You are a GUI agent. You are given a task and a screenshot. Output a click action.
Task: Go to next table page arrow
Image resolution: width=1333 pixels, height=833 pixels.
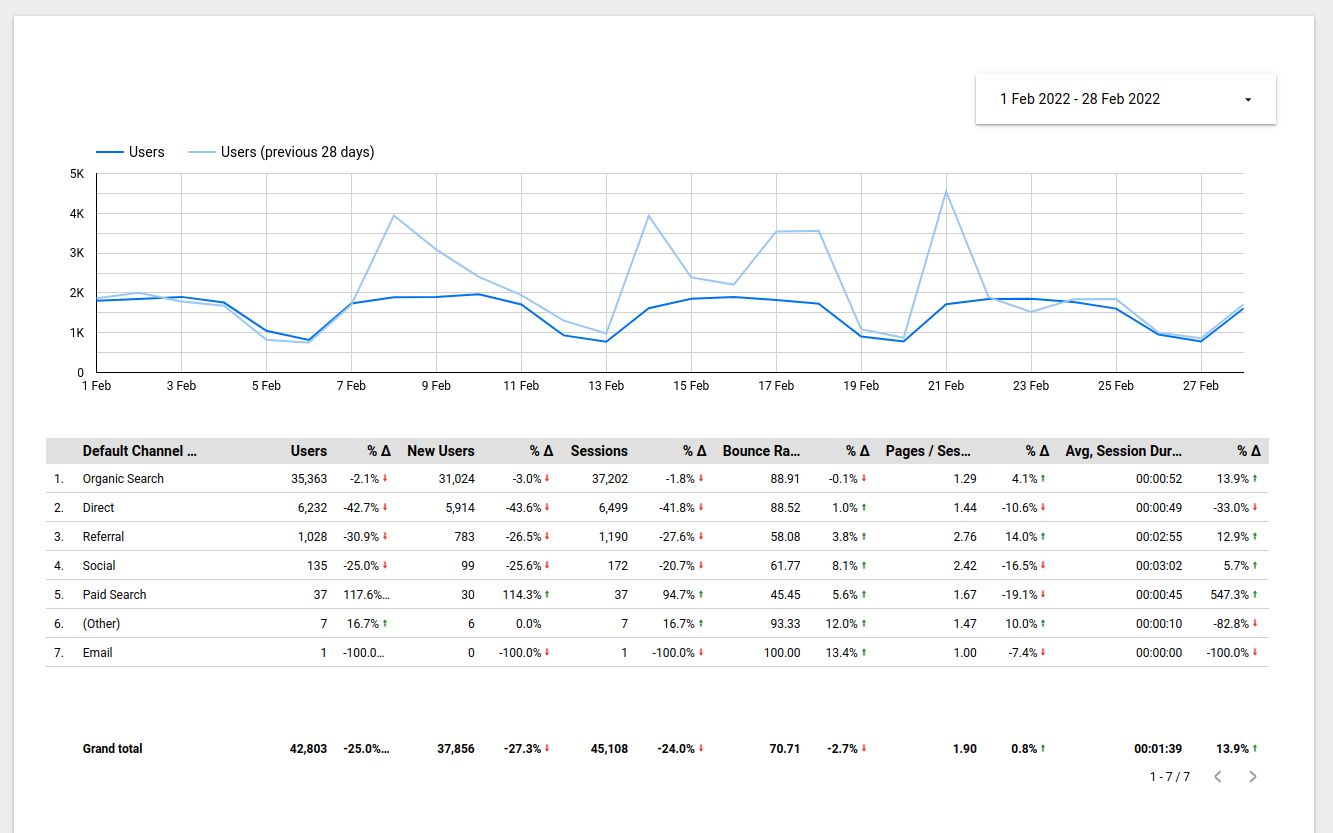pos(1253,777)
